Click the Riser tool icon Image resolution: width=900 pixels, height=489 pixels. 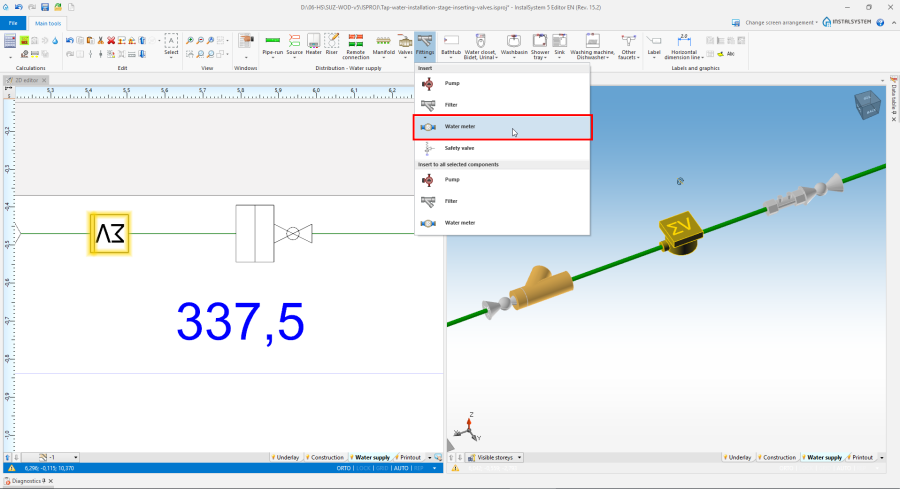330,43
